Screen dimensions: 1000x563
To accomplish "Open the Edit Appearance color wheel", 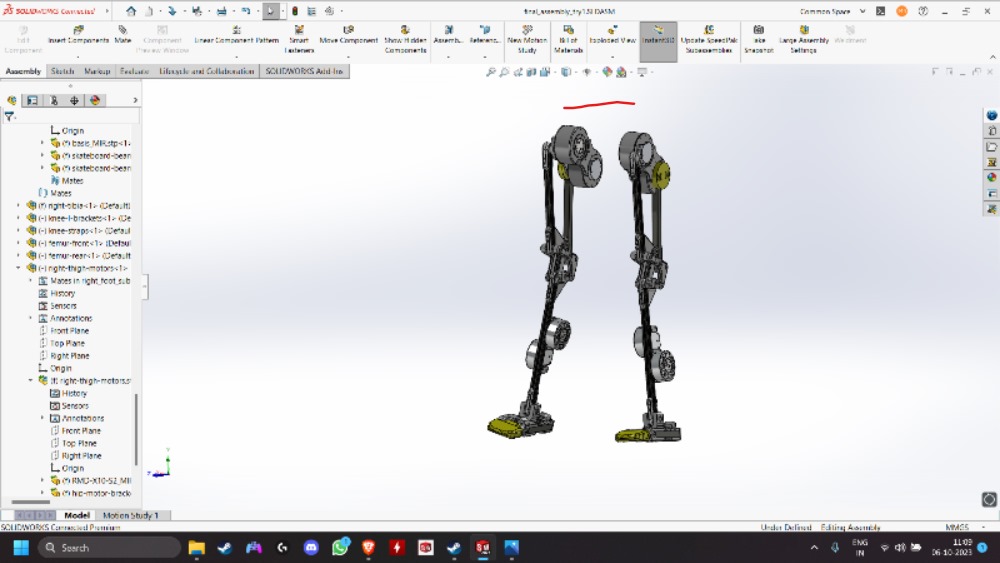I will click(x=607, y=72).
